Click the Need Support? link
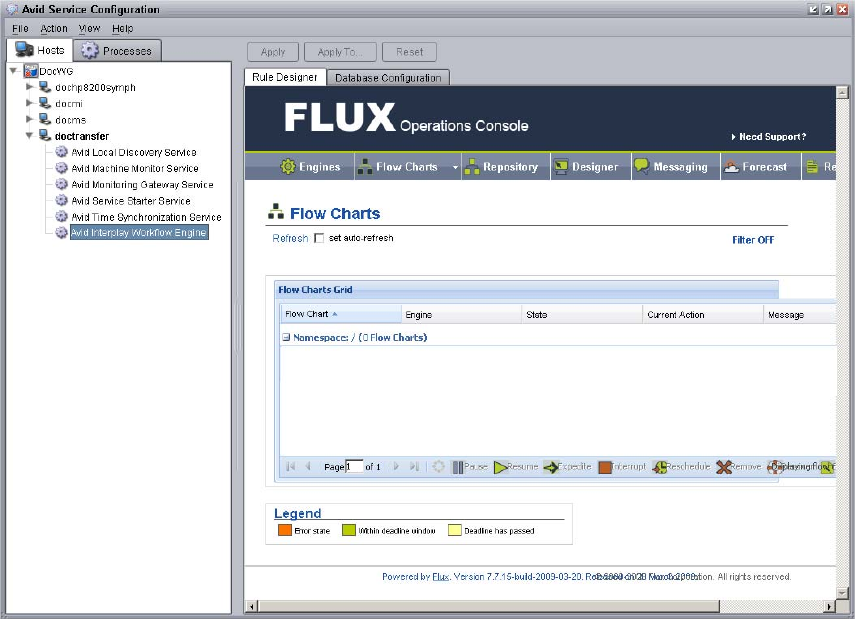The width and height of the screenshot is (855, 619). (x=769, y=137)
